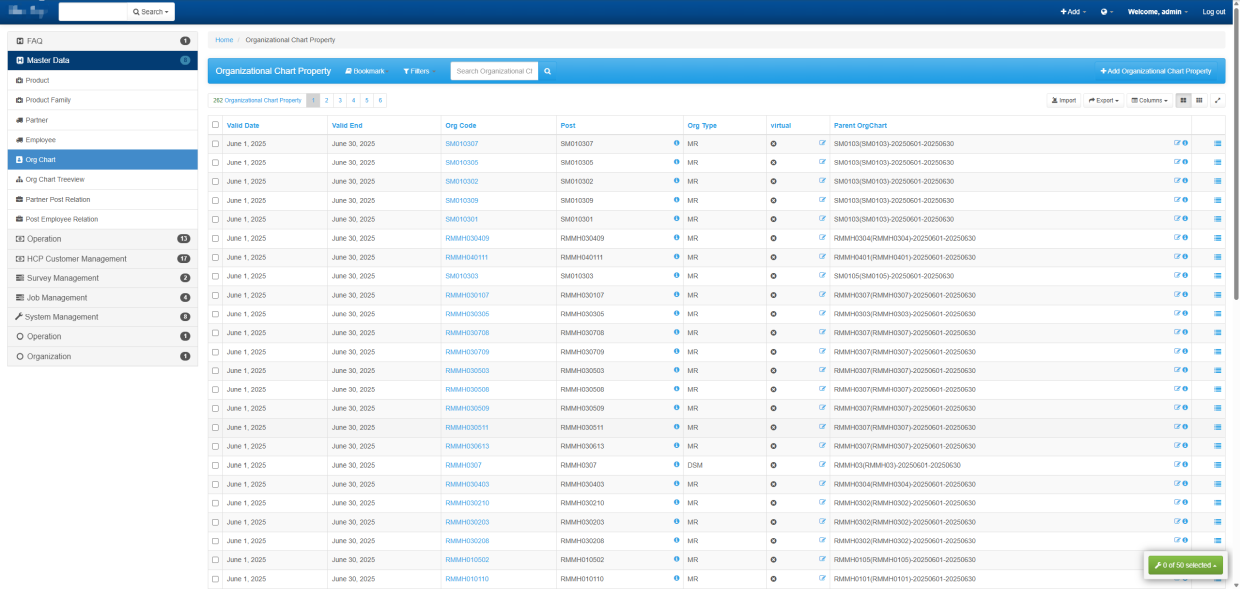1240x589 pixels.
Task: Click Add Organizational Chart Property button
Action: pos(1155,71)
